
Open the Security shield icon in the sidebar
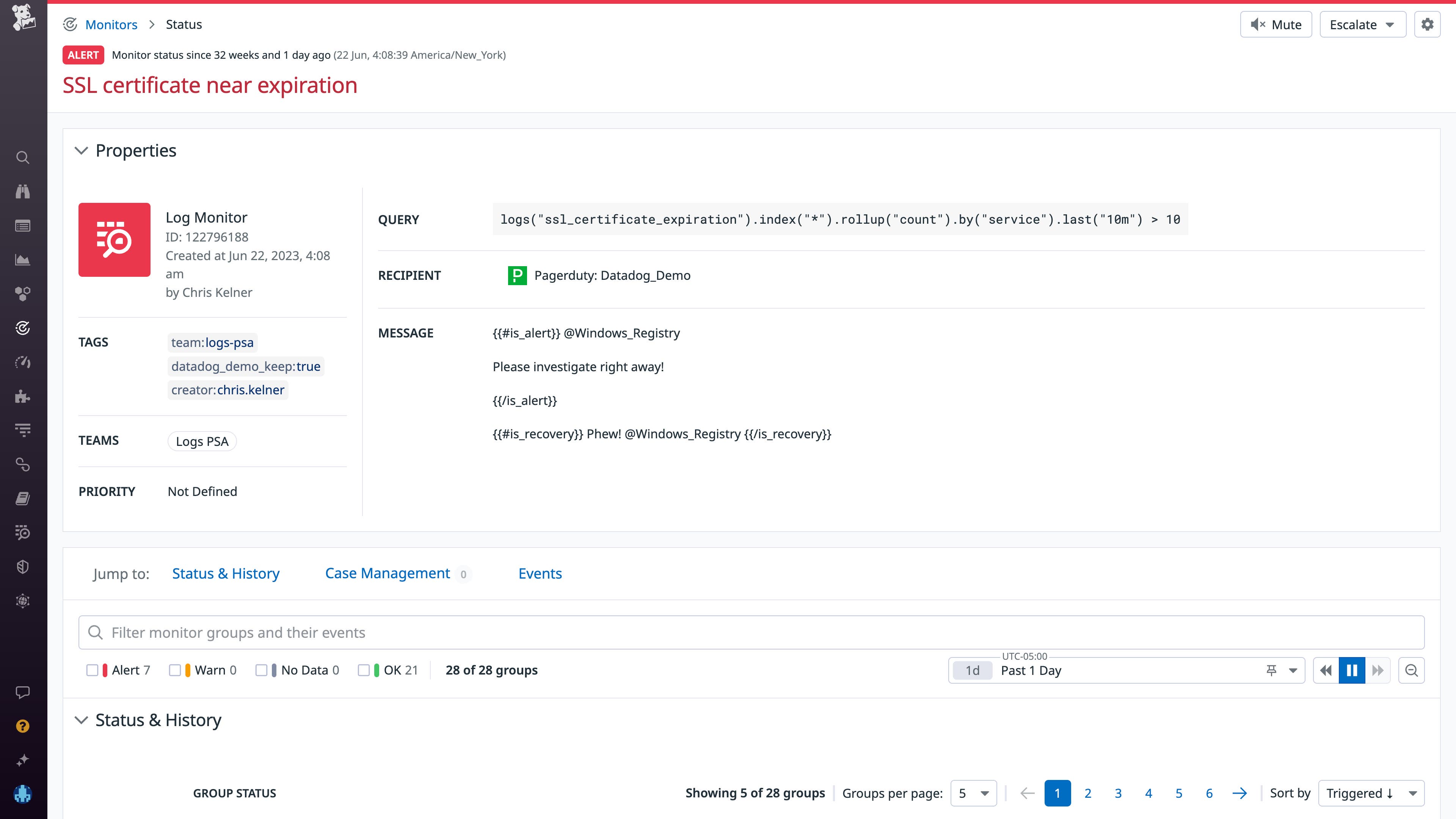[x=23, y=567]
